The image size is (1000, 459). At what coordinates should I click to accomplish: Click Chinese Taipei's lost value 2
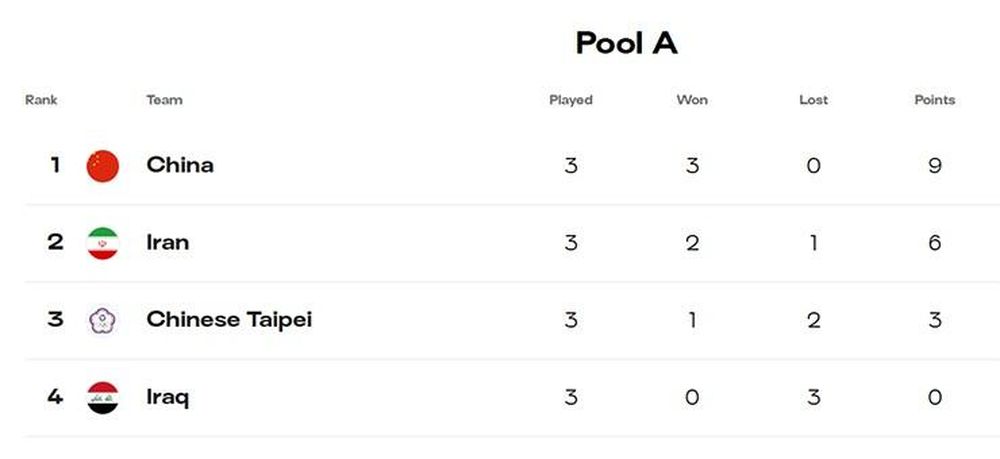pos(813,320)
